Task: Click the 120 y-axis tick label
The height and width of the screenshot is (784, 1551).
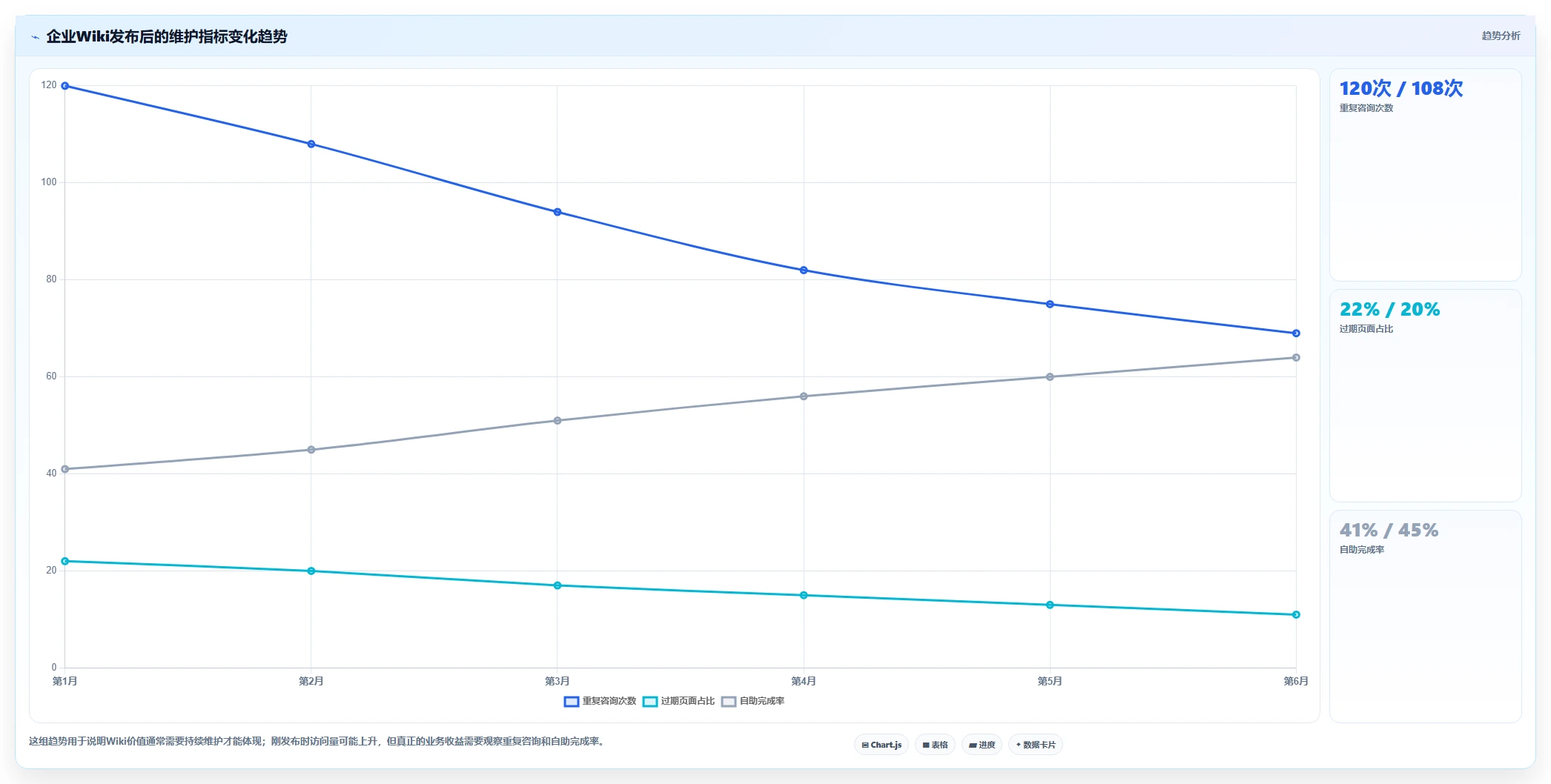Action: [49, 85]
